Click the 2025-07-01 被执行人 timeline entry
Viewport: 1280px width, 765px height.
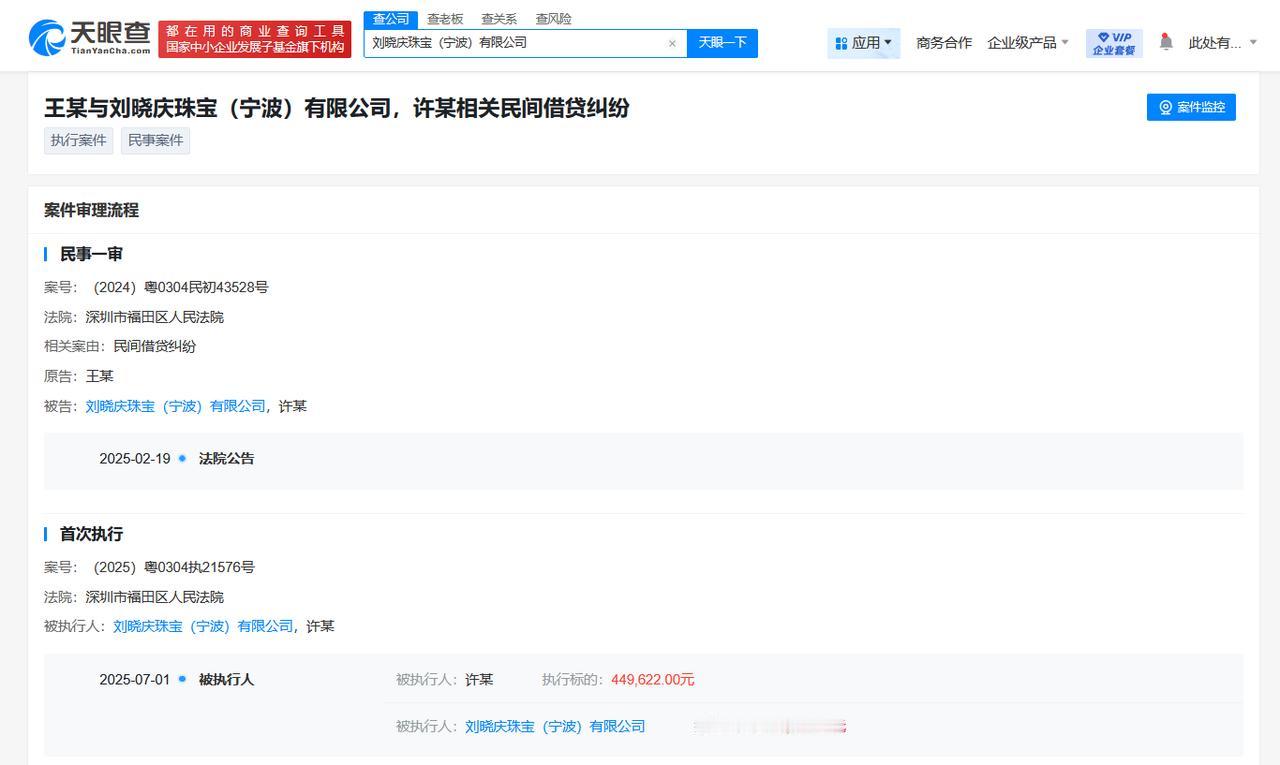coord(176,679)
